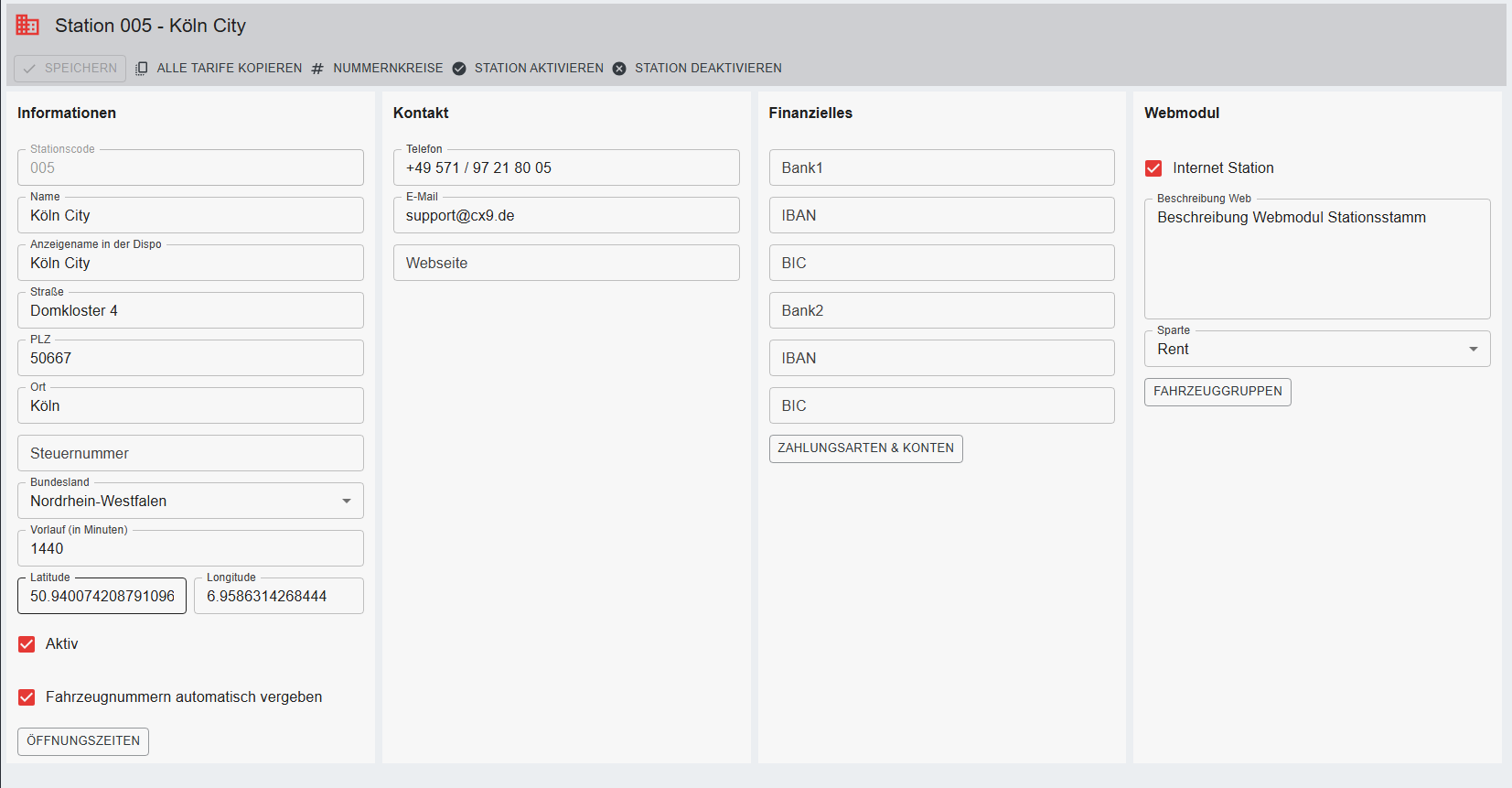The image size is (1512, 788).
Task: Expand the Sparte dropdown arrow
Action: coord(1473,349)
